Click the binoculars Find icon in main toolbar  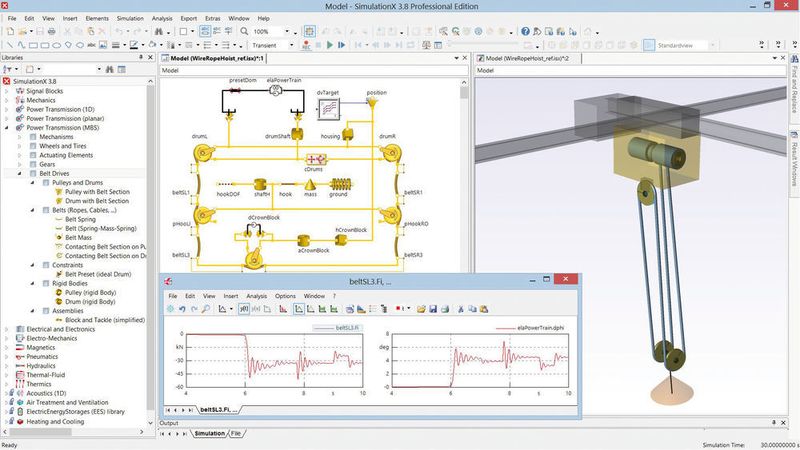[159, 32]
